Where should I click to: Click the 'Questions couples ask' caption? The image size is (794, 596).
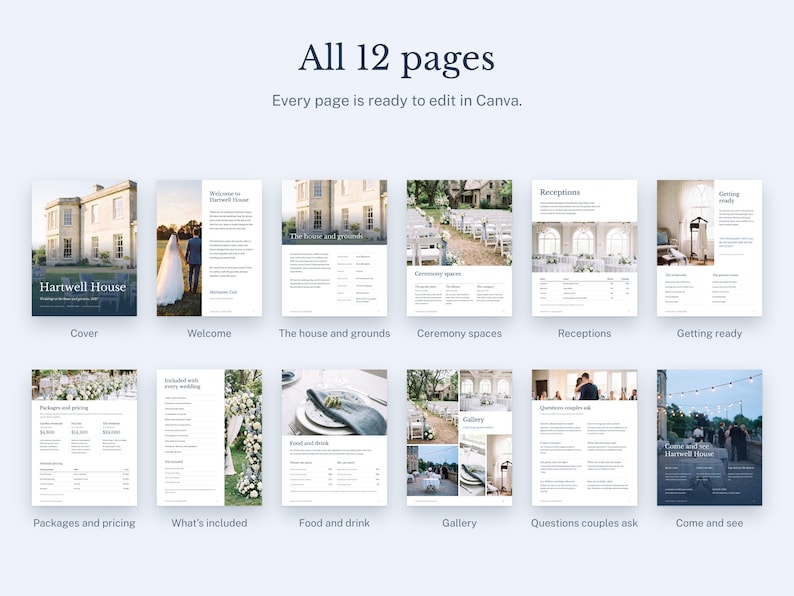click(x=584, y=523)
